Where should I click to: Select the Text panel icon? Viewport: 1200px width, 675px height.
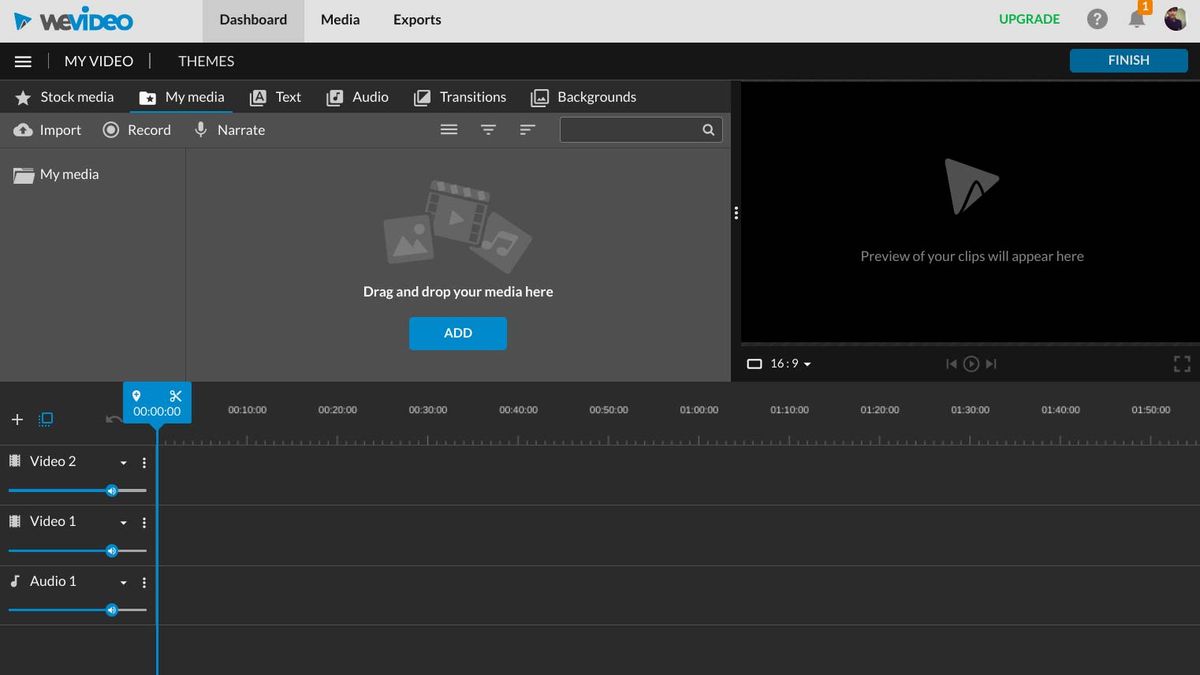260,97
